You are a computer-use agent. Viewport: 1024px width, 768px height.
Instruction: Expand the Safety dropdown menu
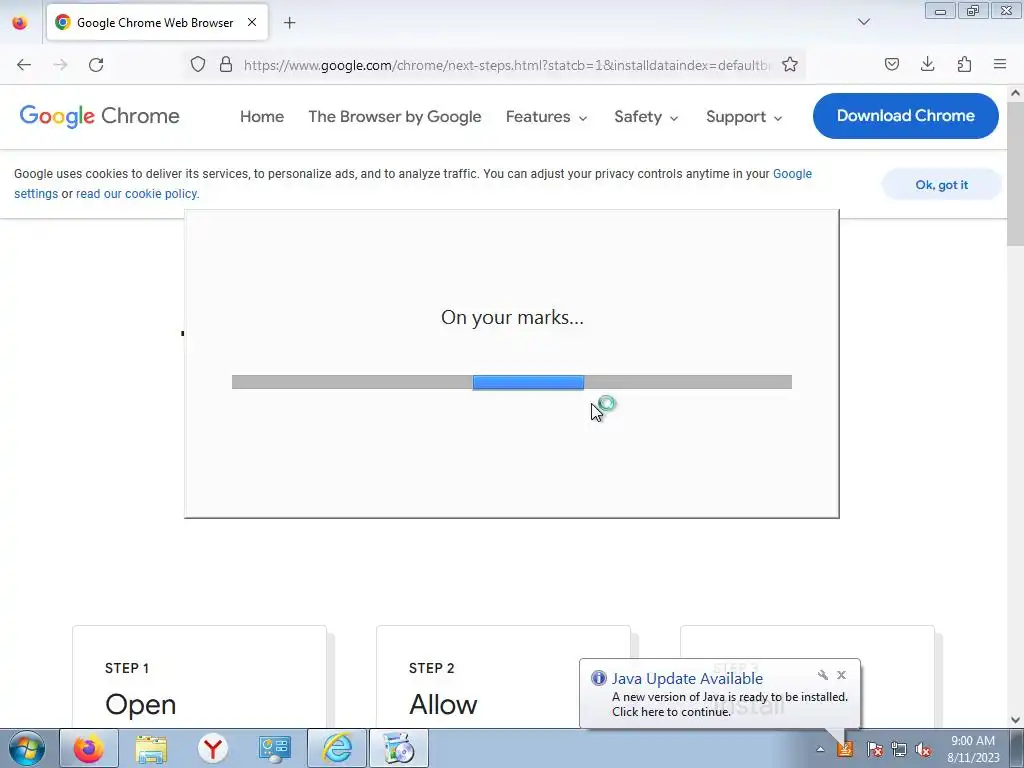646,117
